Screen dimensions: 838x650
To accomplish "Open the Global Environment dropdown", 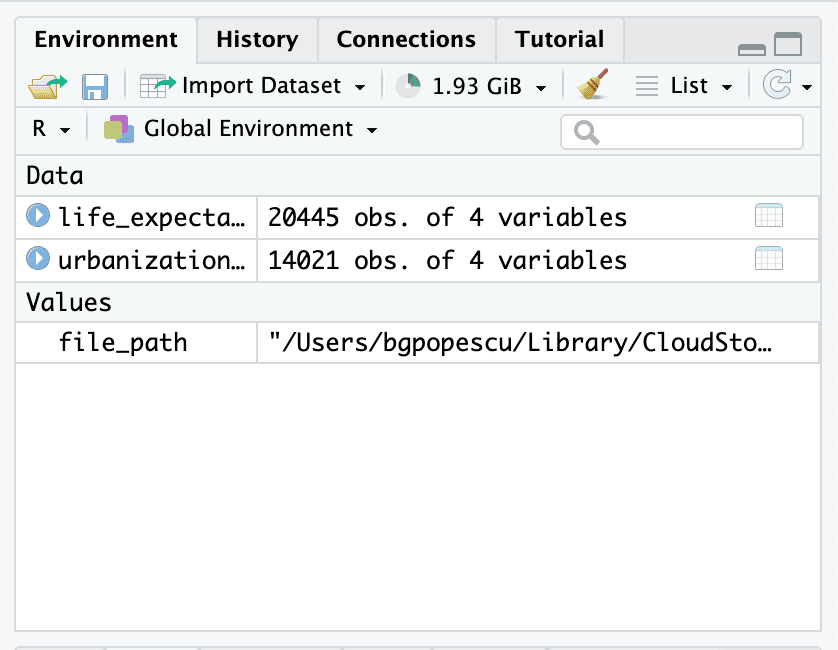I will point(241,129).
